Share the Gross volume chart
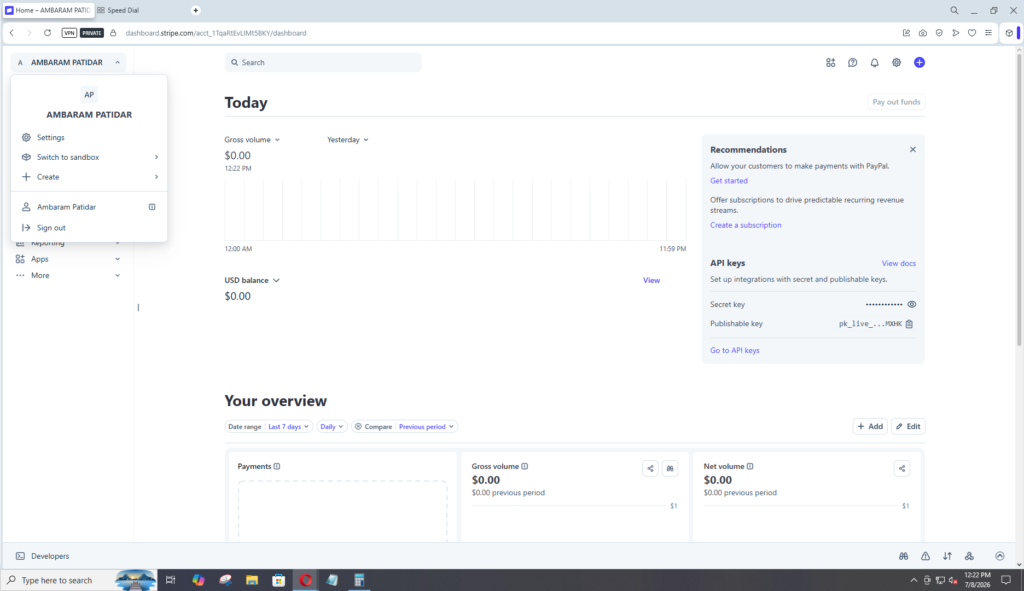Viewport: 1024px width, 591px height. (x=650, y=468)
